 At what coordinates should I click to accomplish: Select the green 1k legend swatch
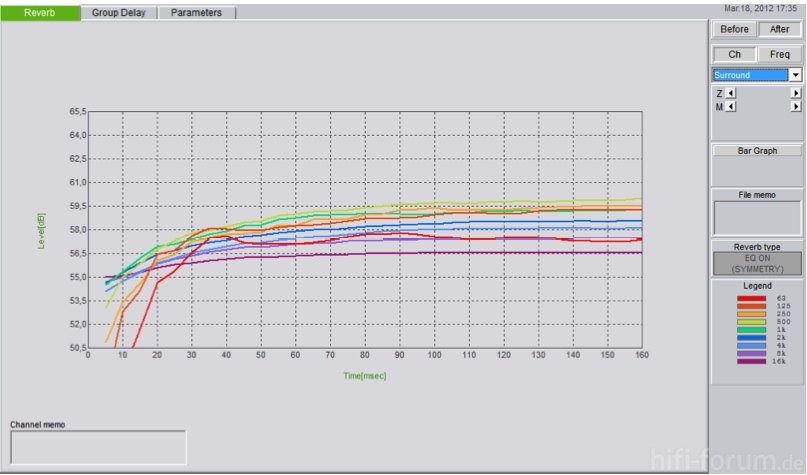[752, 330]
